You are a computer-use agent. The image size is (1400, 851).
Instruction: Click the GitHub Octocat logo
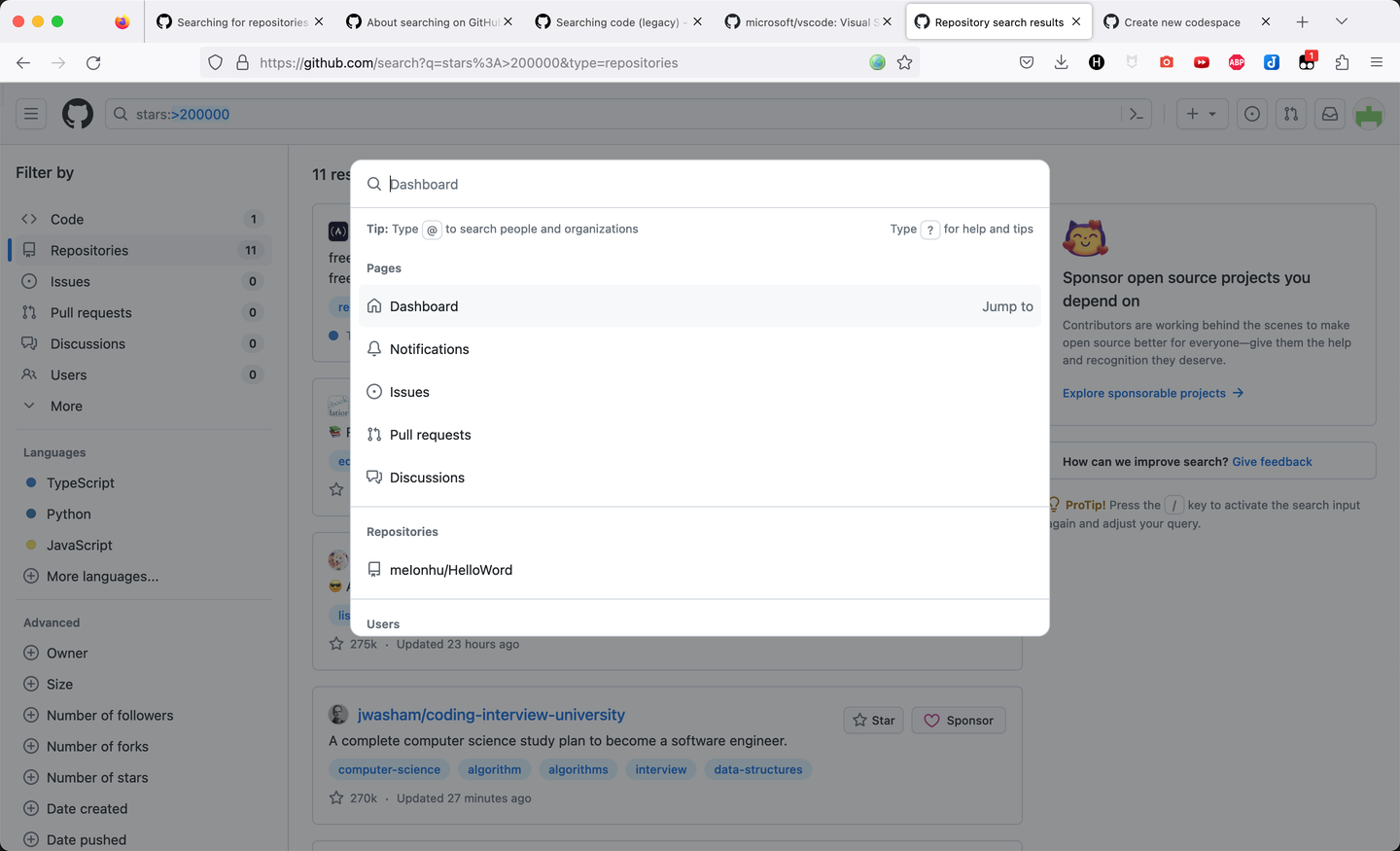(x=78, y=114)
